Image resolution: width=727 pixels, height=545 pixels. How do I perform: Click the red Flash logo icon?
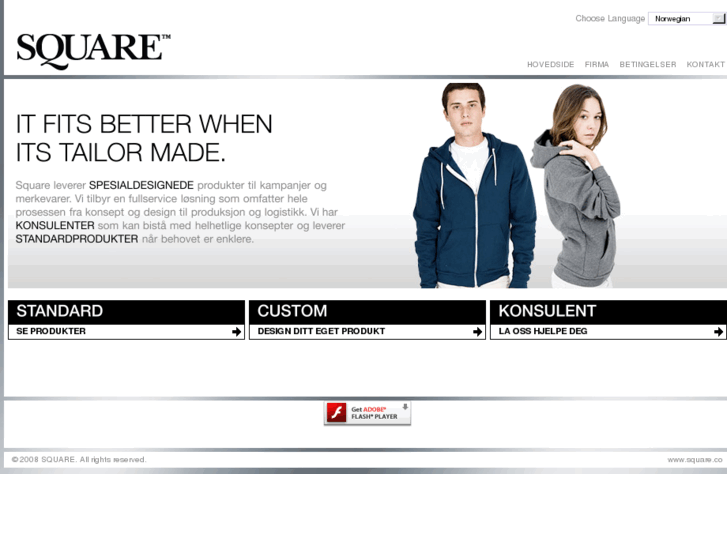tap(337, 413)
